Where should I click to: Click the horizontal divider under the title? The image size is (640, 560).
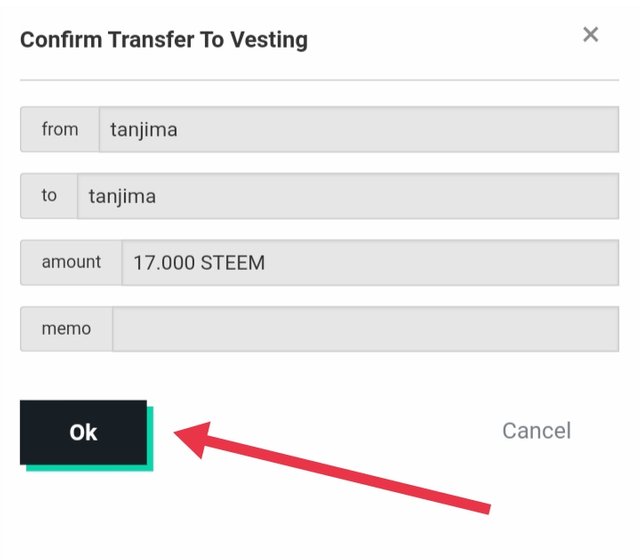pyautogui.click(x=320, y=80)
